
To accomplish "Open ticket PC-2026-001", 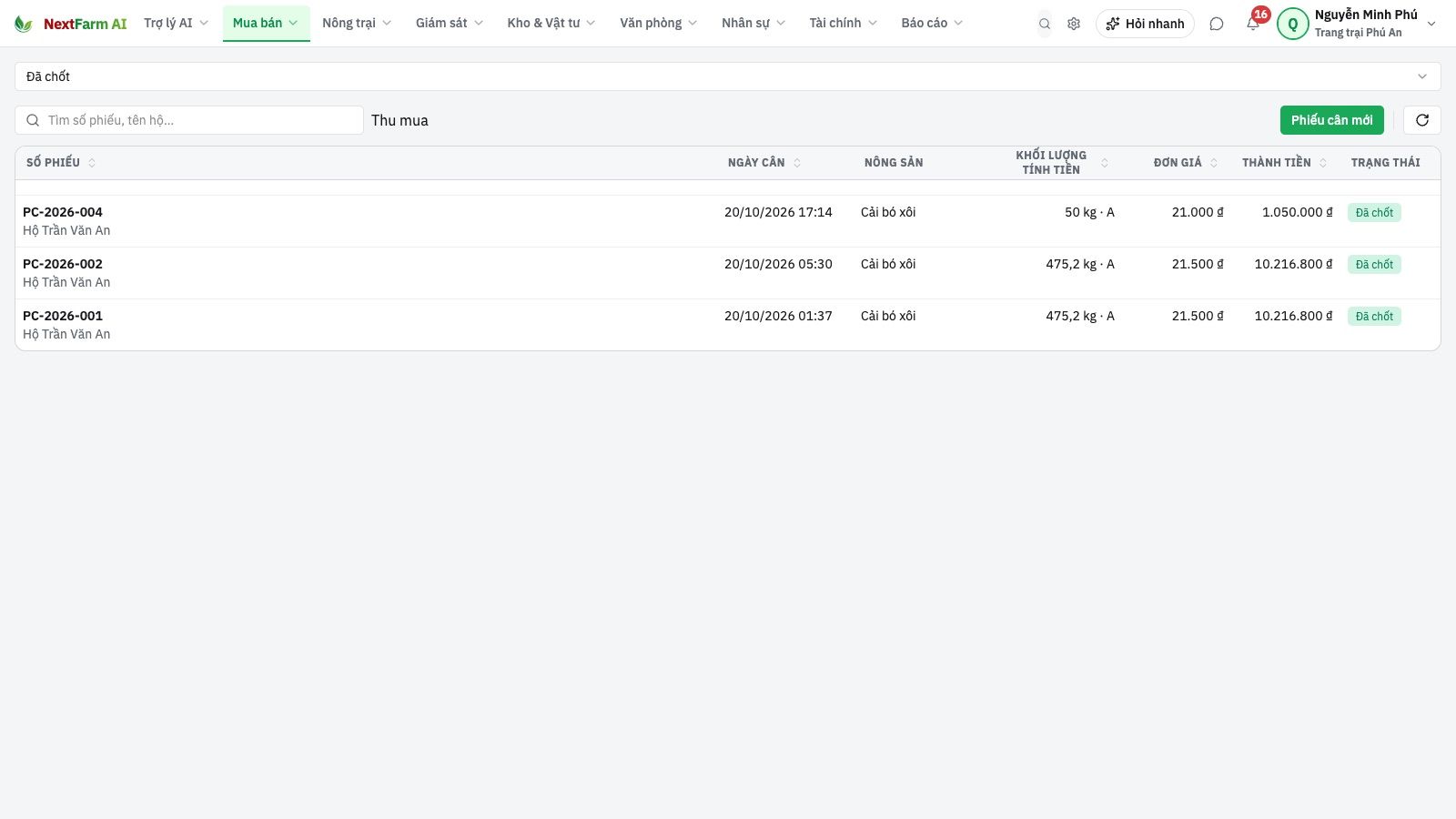I will point(63,316).
